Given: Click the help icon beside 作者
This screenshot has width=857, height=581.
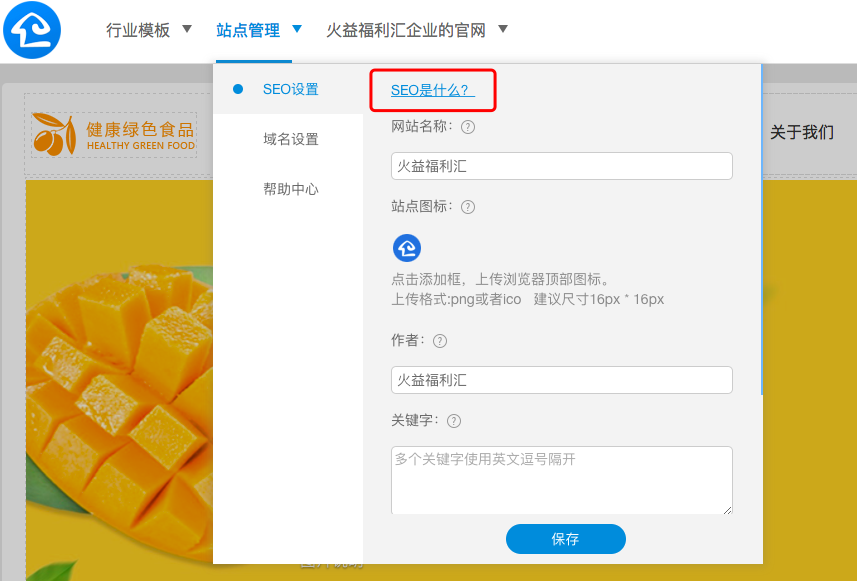Looking at the screenshot, I should [440, 341].
